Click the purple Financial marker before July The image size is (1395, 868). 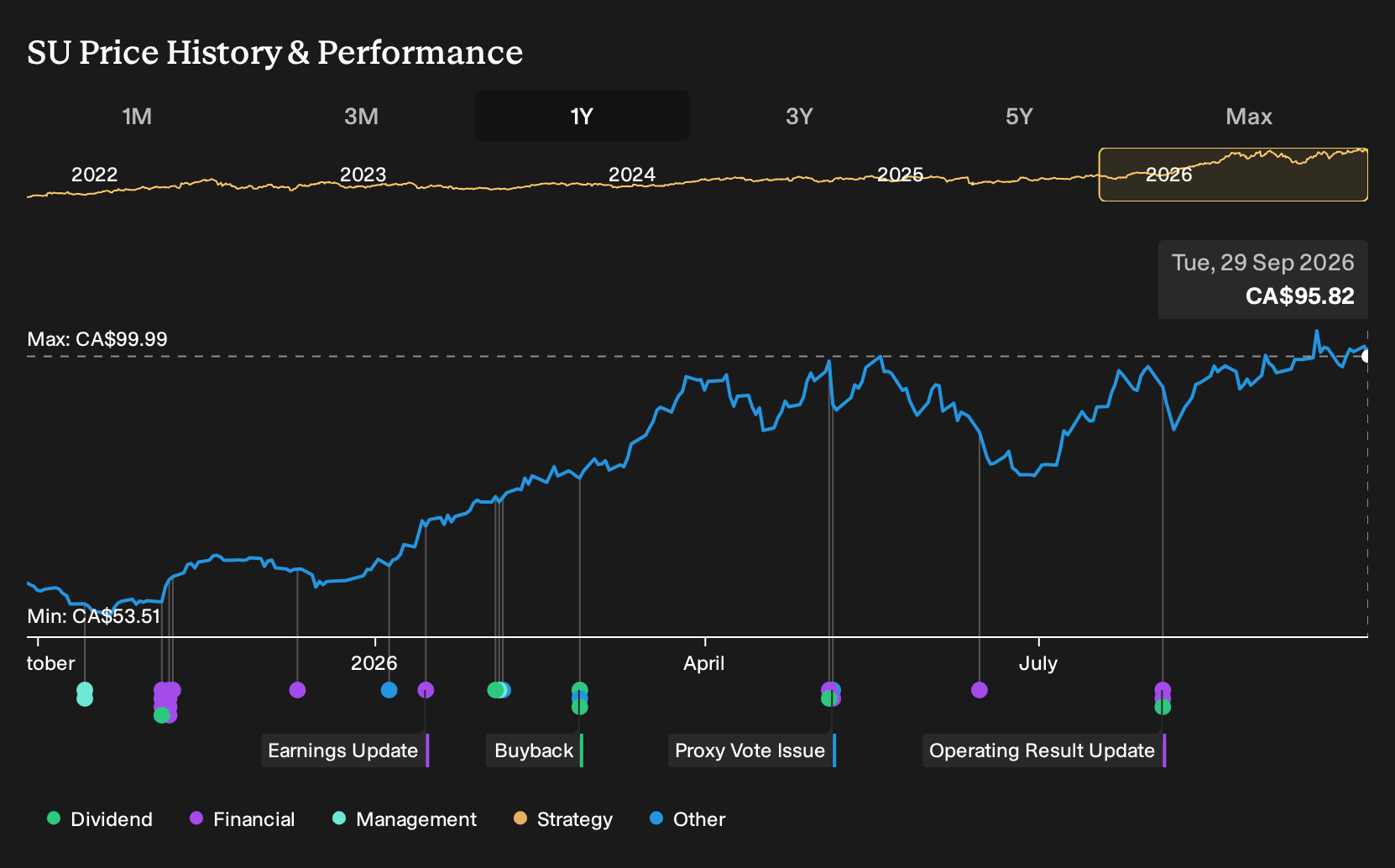980,690
